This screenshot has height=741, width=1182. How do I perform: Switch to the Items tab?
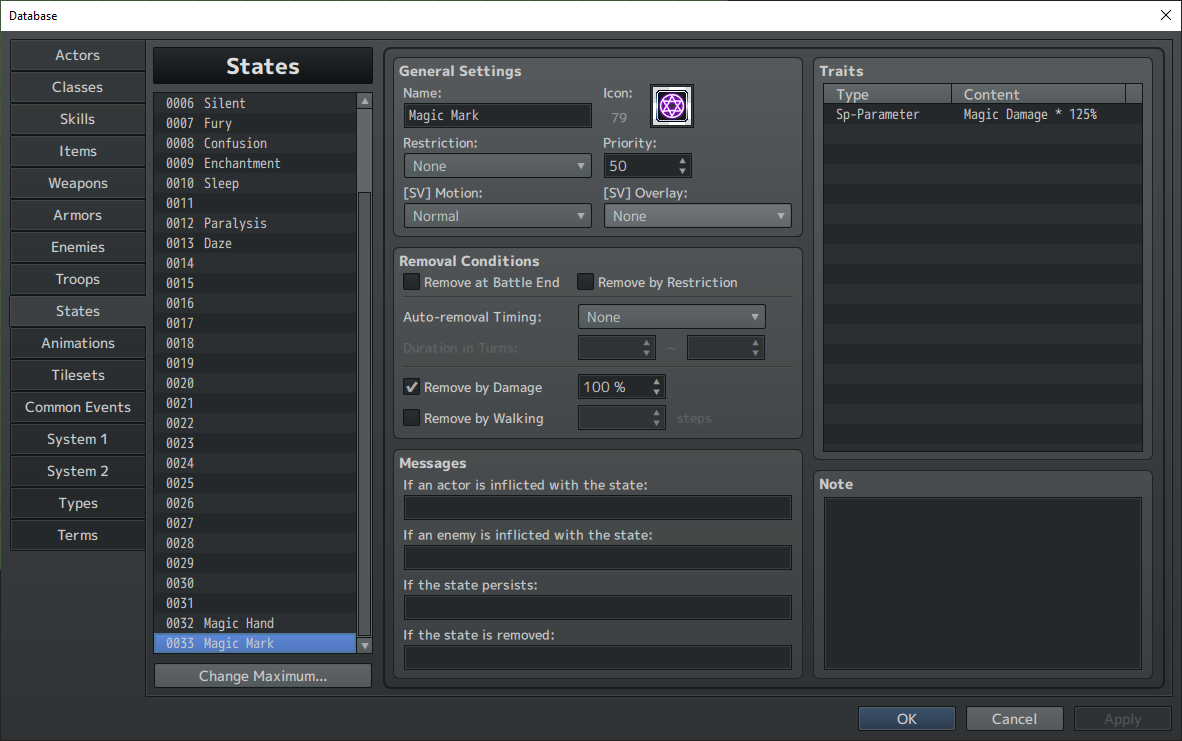click(78, 151)
